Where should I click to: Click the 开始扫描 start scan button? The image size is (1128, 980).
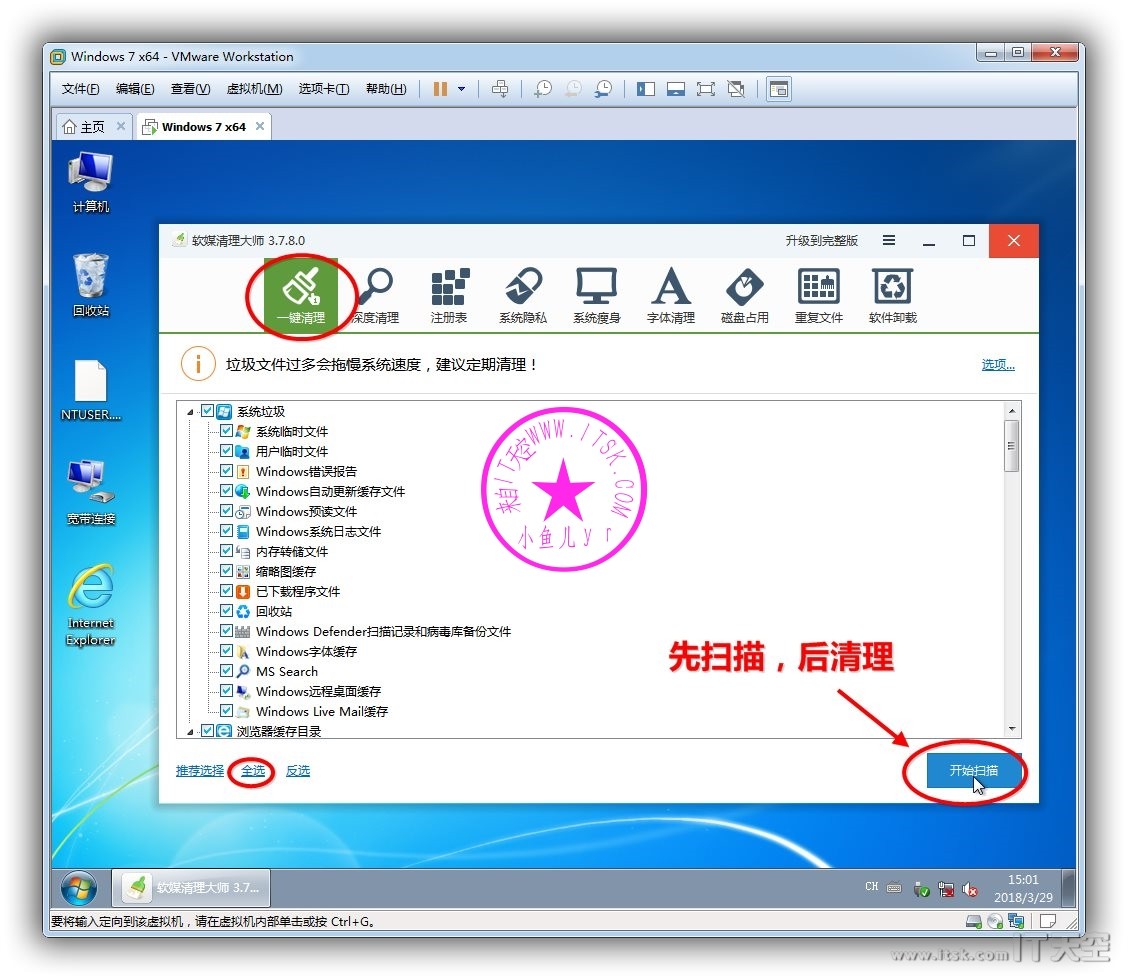(973, 771)
